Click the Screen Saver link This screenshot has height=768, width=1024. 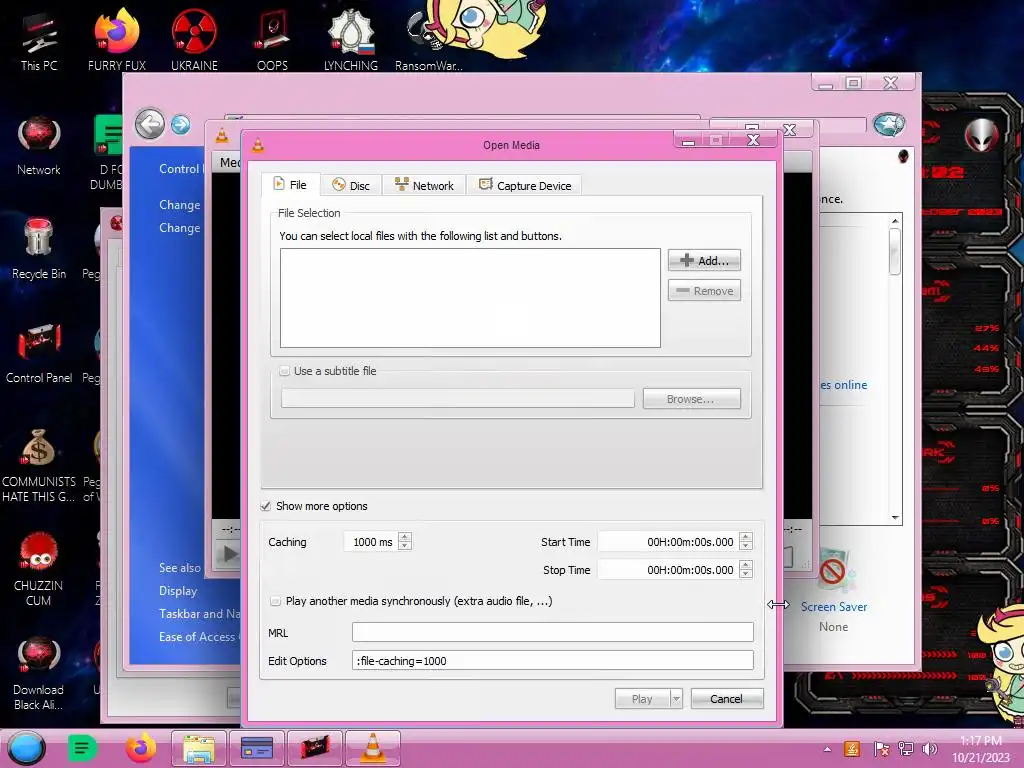coord(834,607)
